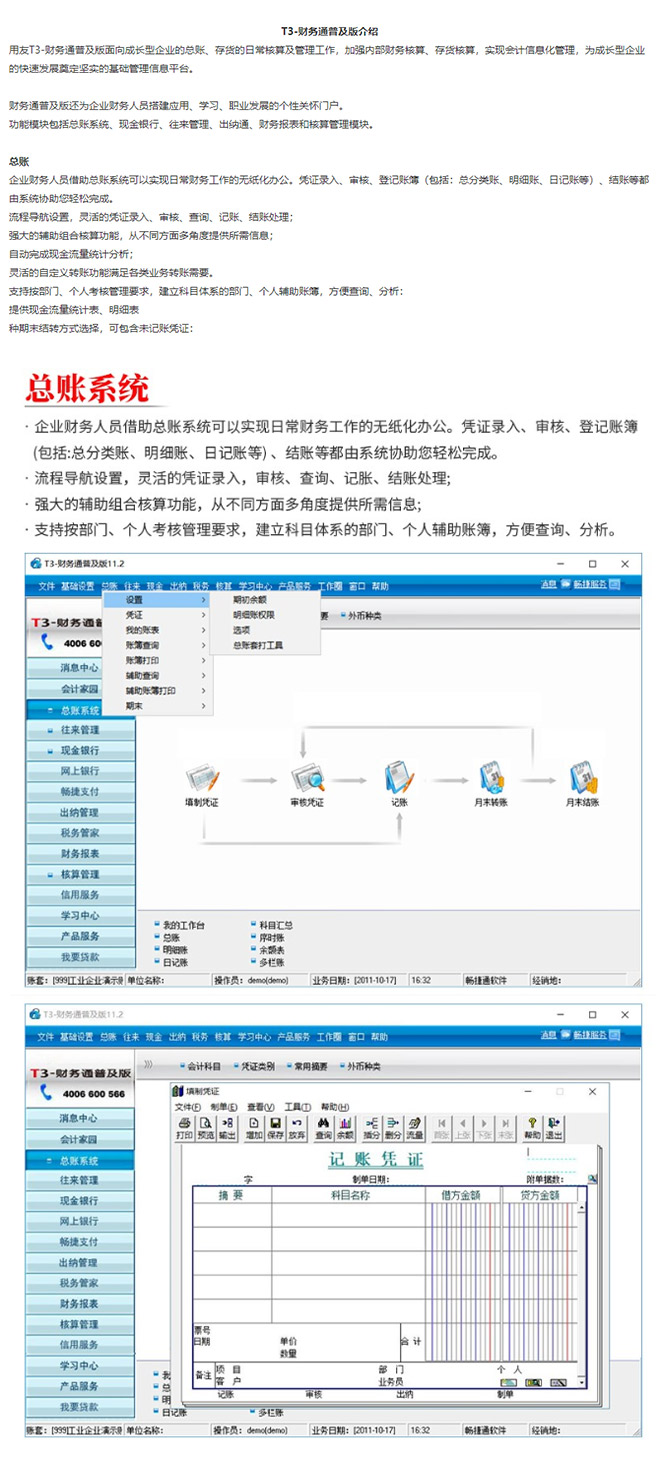The width and height of the screenshot is (660, 1458).
Task: Click 常用摘要 shortcut in lower window toolbar
Action: [x=311, y=1066]
